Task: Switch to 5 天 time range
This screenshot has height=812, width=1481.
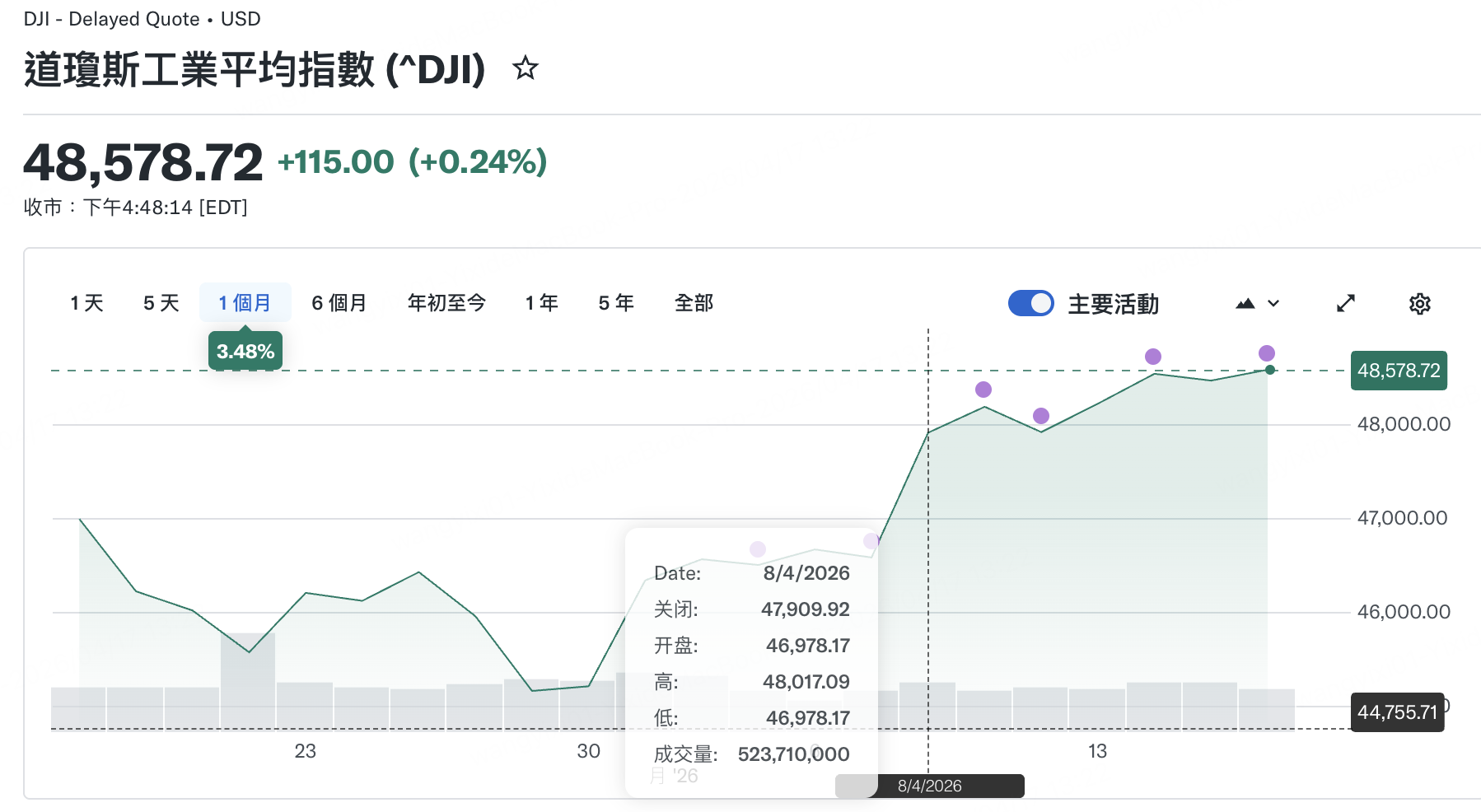Action: tap(161, 303)
